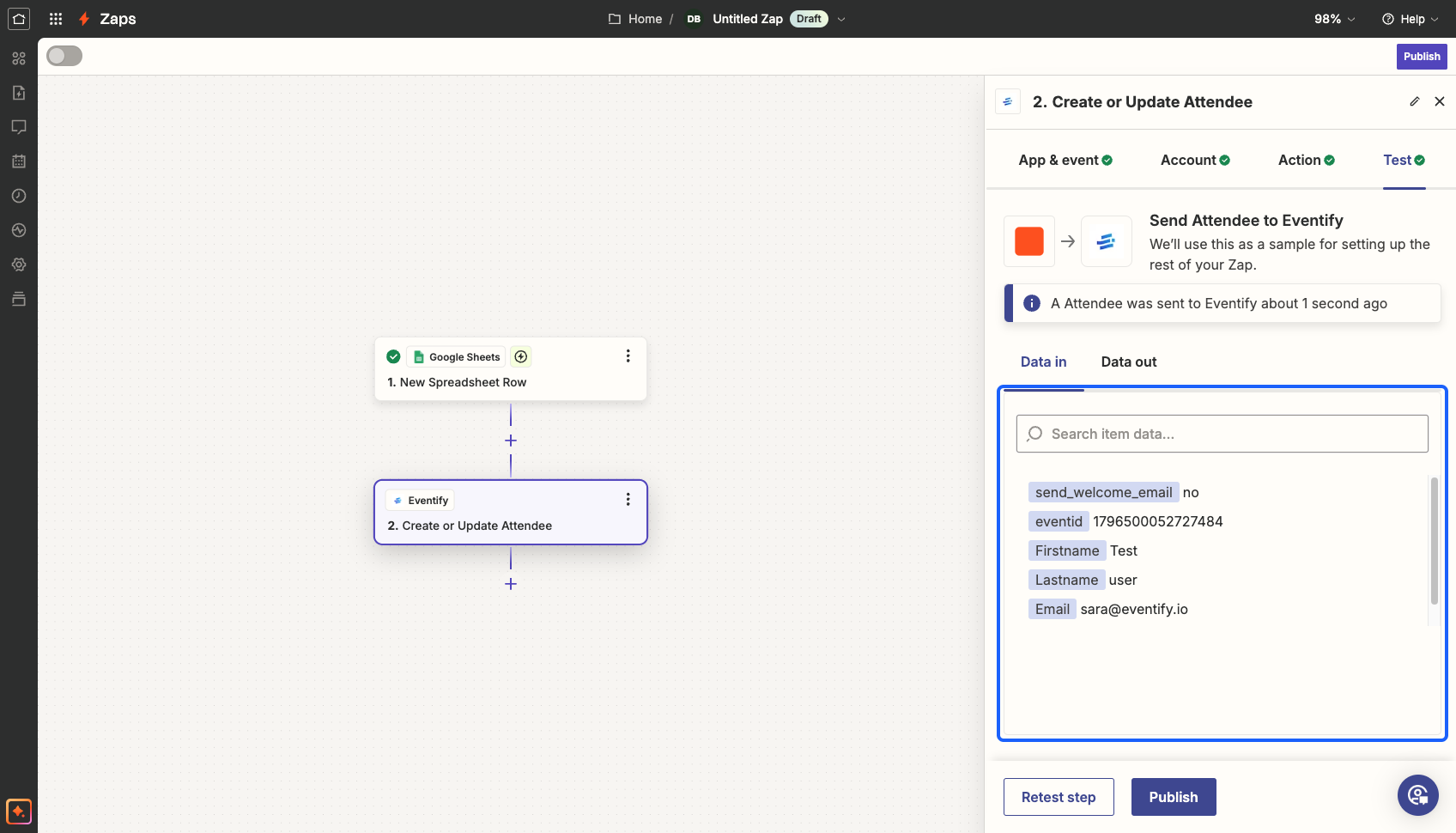Screen dimensions: 1456x833
Task: Click the Help question mark icon
Action: (1388, 19)
